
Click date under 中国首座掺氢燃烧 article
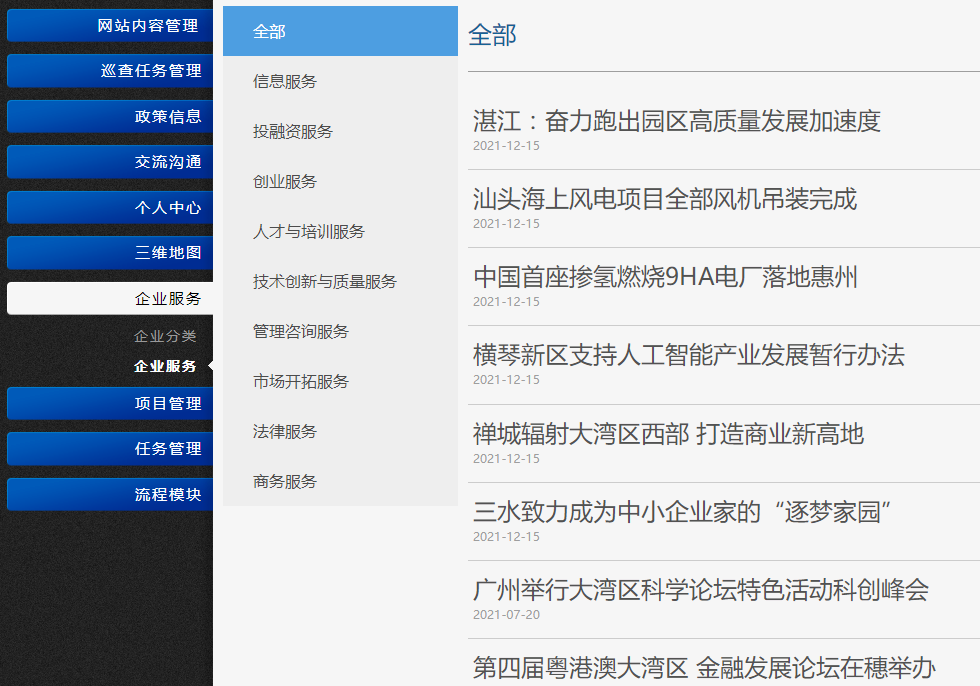[506, 302]
